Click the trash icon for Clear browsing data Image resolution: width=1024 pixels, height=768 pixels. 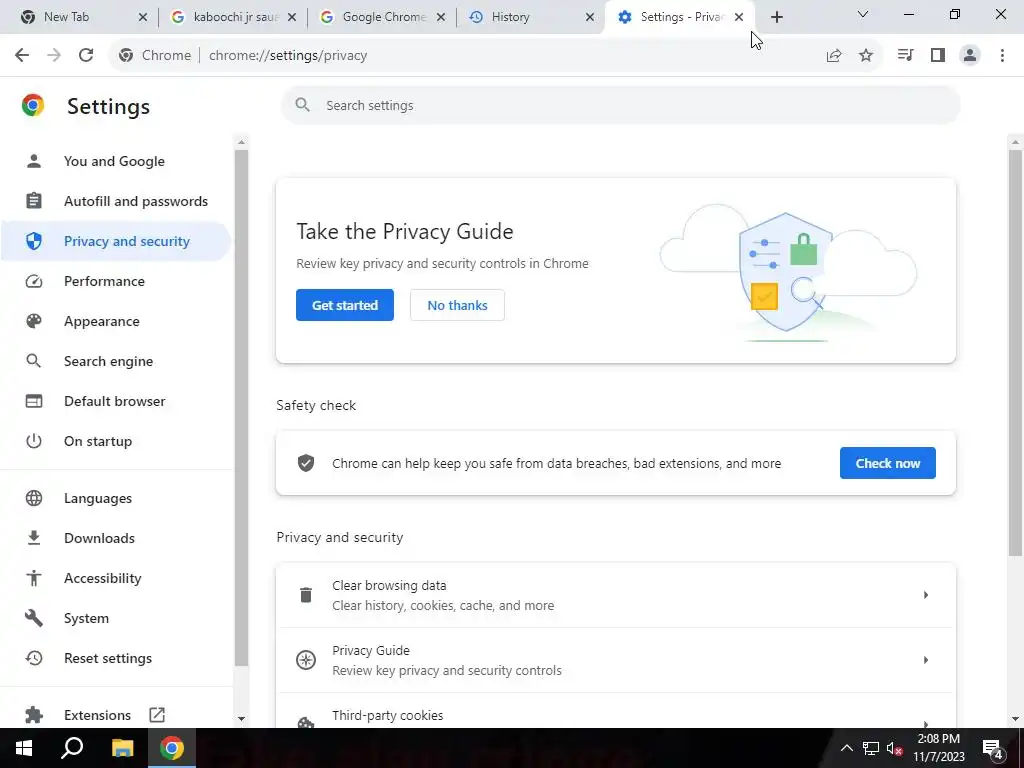point(306,595)
